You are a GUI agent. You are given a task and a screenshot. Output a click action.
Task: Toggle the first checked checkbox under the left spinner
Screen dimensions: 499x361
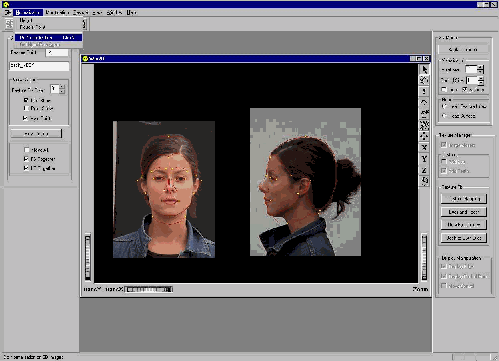tap(26, 100)
